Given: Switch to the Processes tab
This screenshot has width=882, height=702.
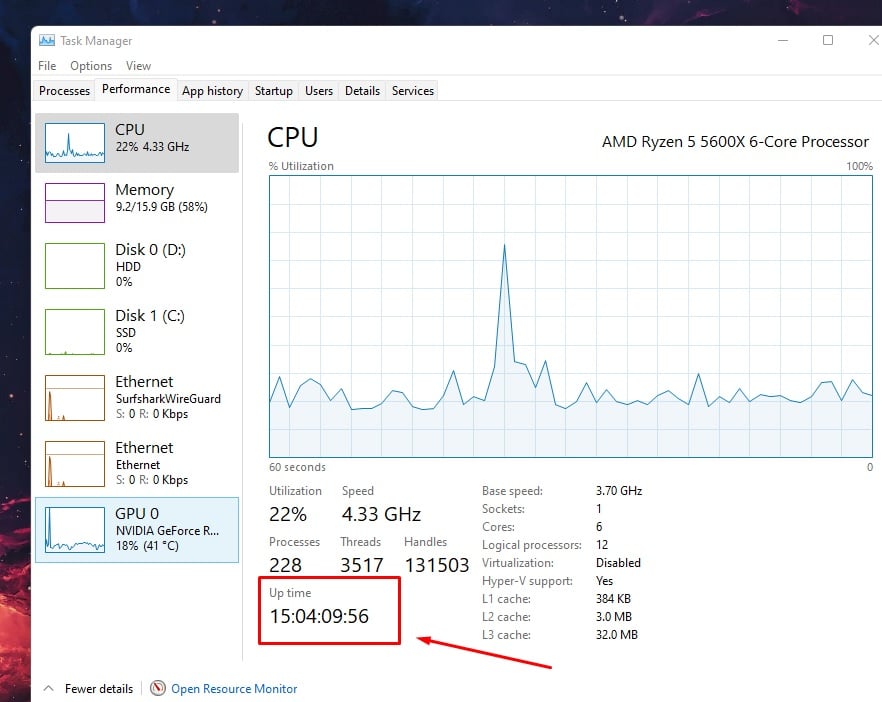Looking at the screenshot, I should tap(64, 91).
